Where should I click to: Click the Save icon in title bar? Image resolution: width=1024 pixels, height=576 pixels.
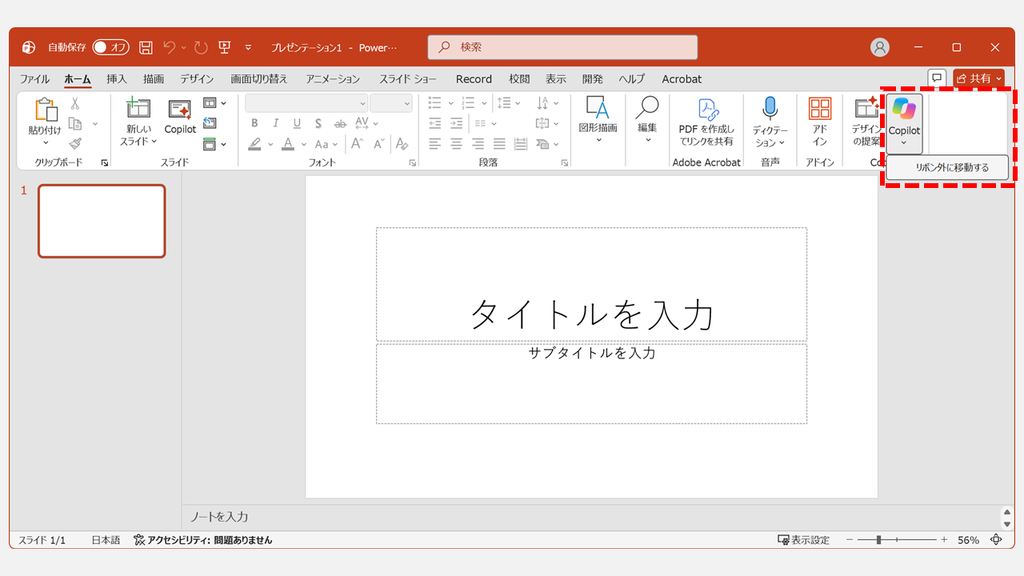click(146, 47)
